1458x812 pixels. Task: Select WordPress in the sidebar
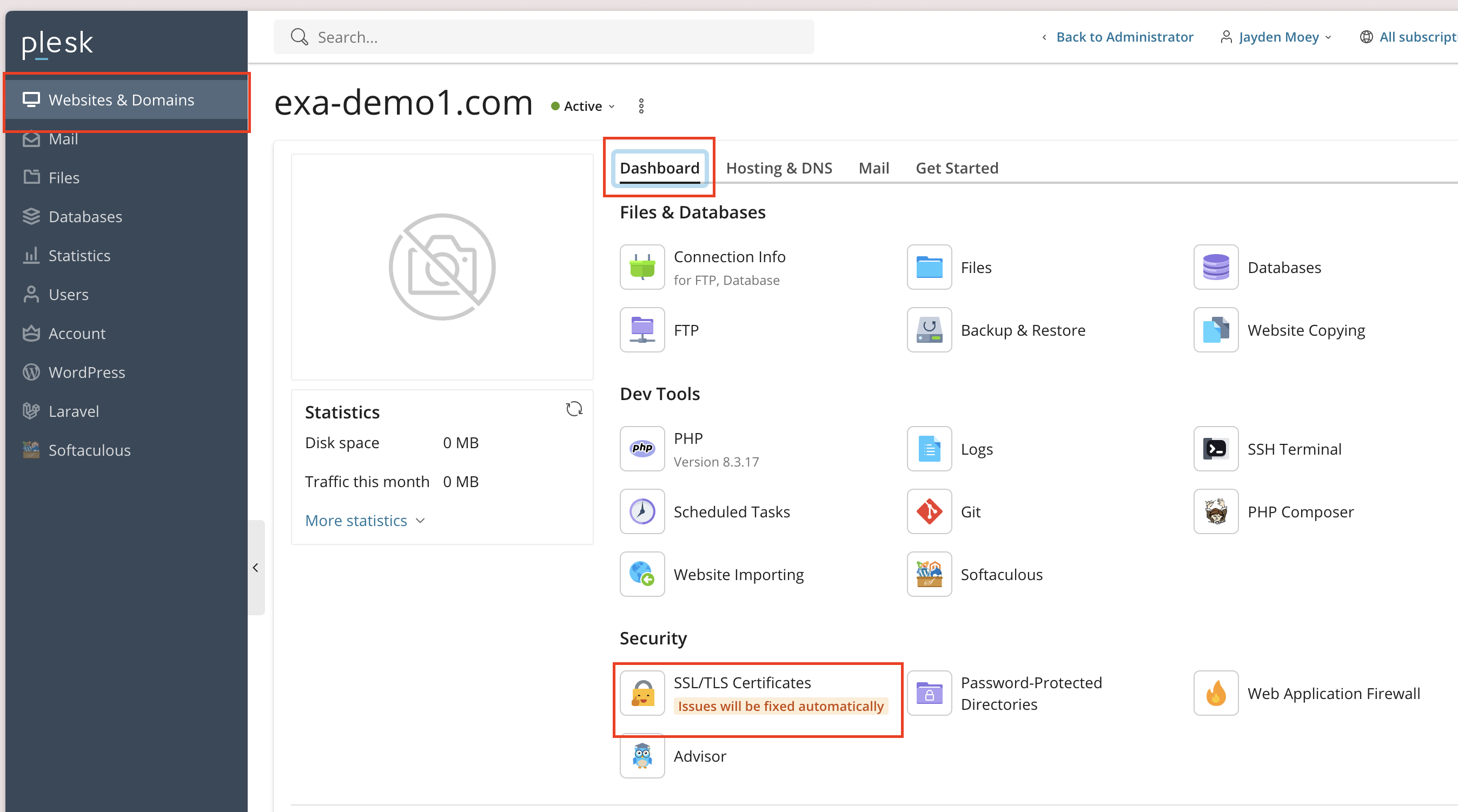point(87,372)
